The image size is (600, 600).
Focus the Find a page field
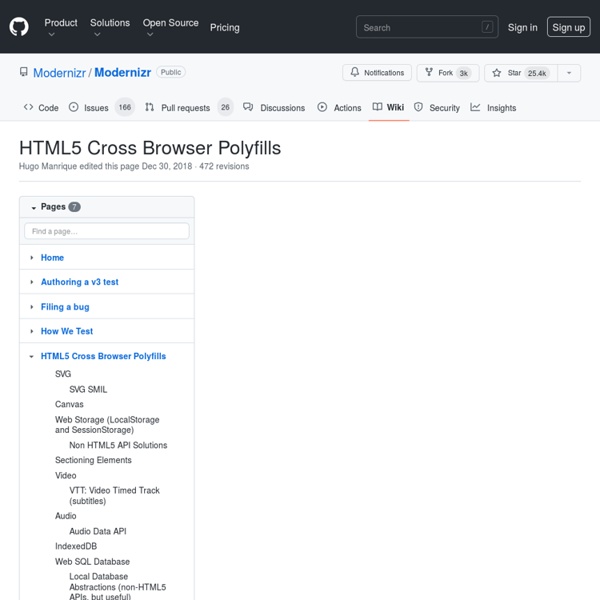pyautogui.click(x=107, y=231)
